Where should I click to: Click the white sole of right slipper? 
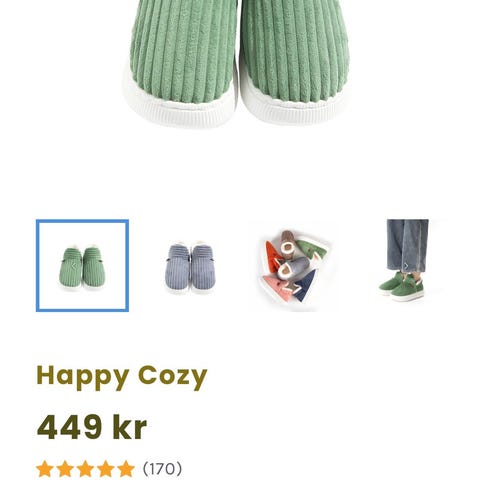point(293,107)
